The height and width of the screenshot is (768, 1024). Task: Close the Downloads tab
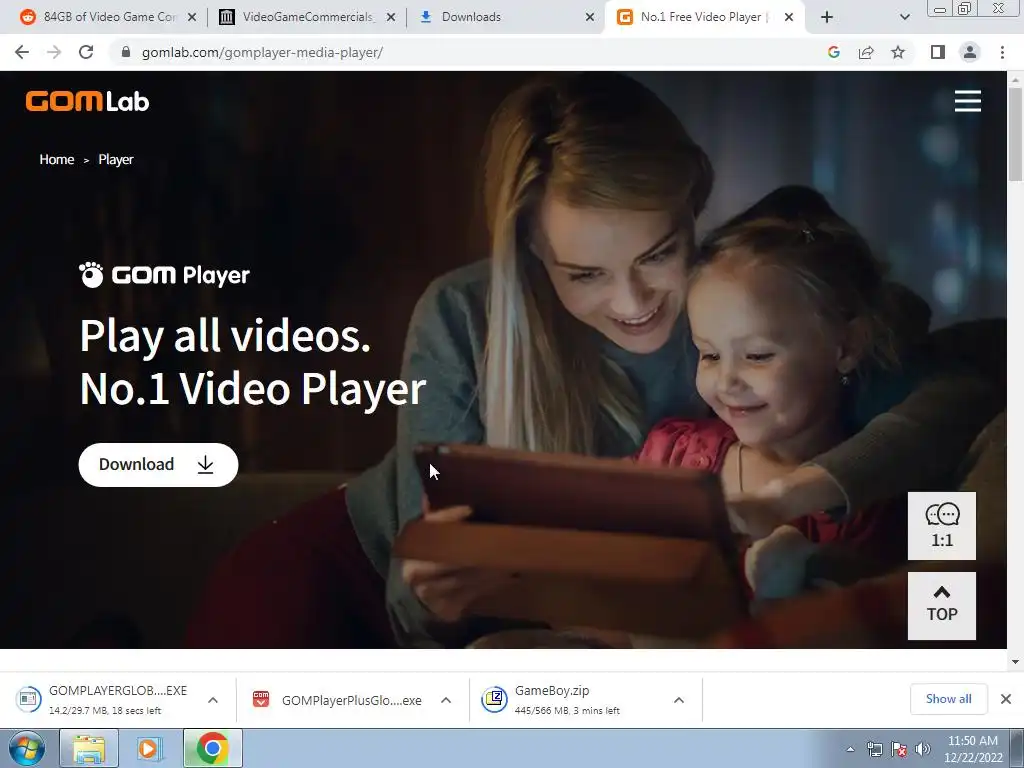click(590, 17)
